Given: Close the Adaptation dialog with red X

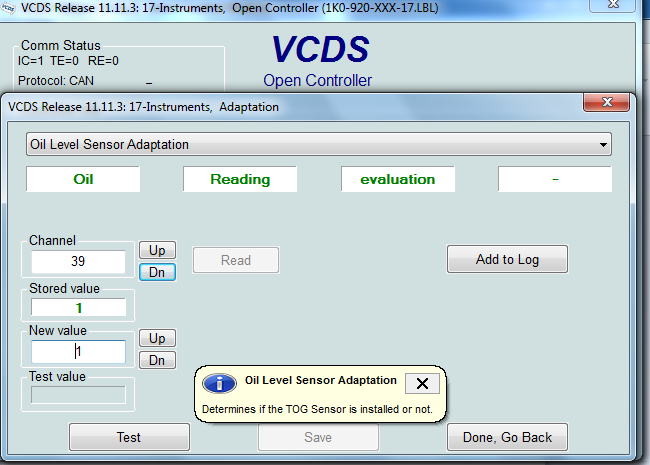Looking at the screenshot, I should (607, 102).
